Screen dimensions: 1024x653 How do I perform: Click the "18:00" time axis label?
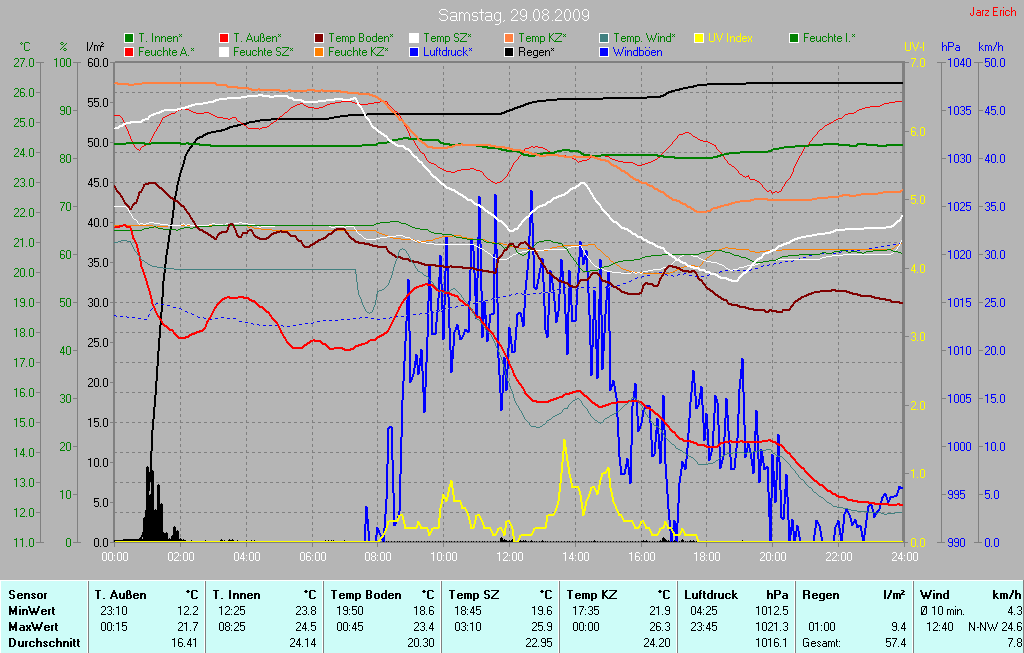coord(707,557)
